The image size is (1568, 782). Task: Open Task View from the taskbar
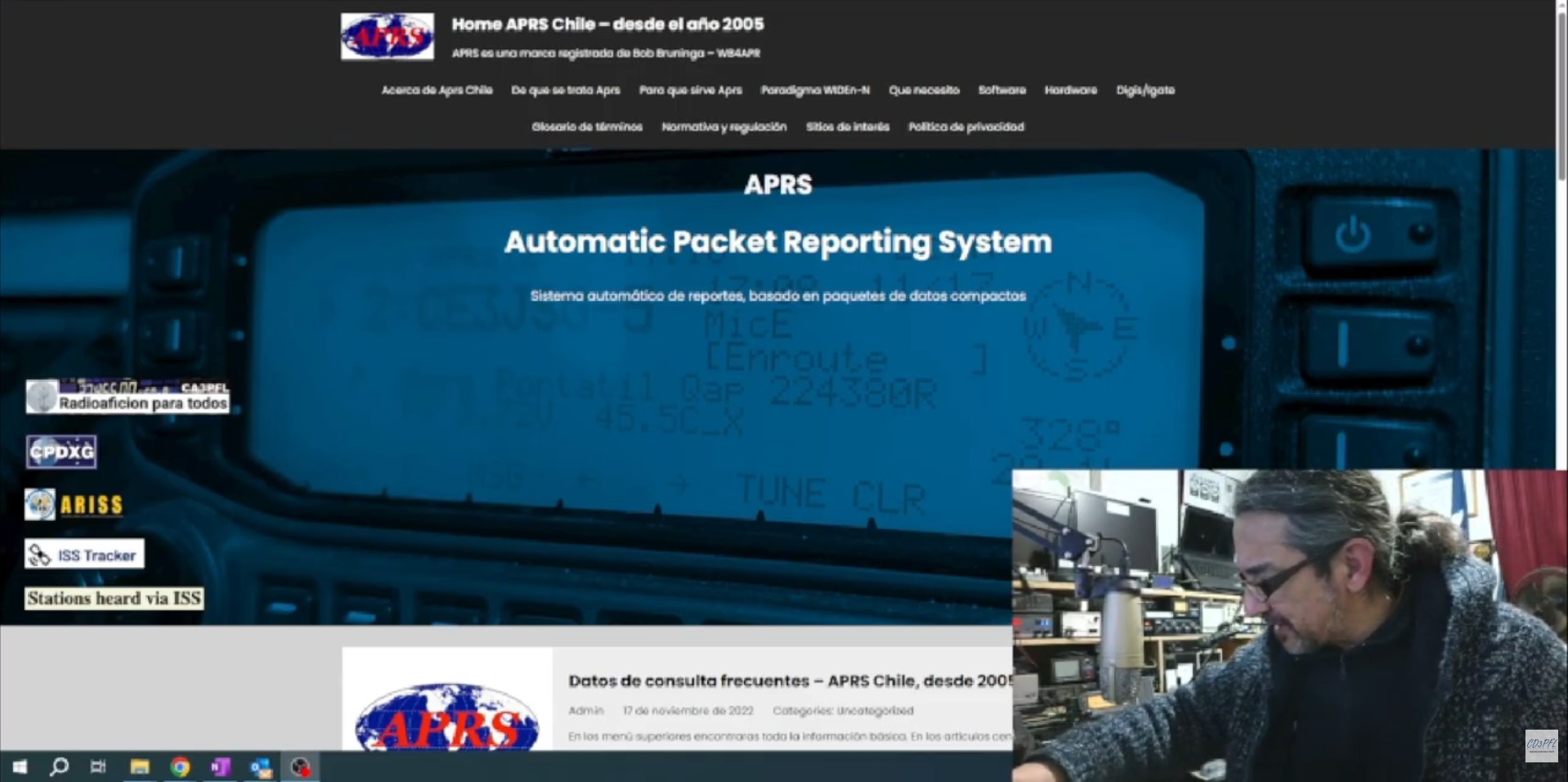[98, 766]
